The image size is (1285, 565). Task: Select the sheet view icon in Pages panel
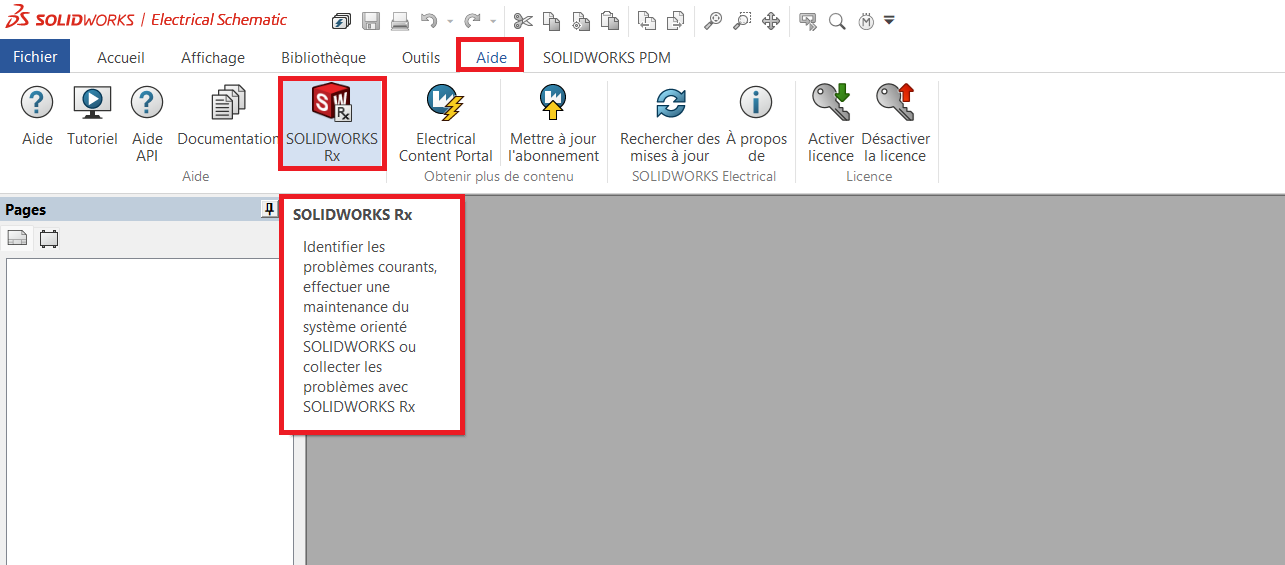[x=17, y=239]
